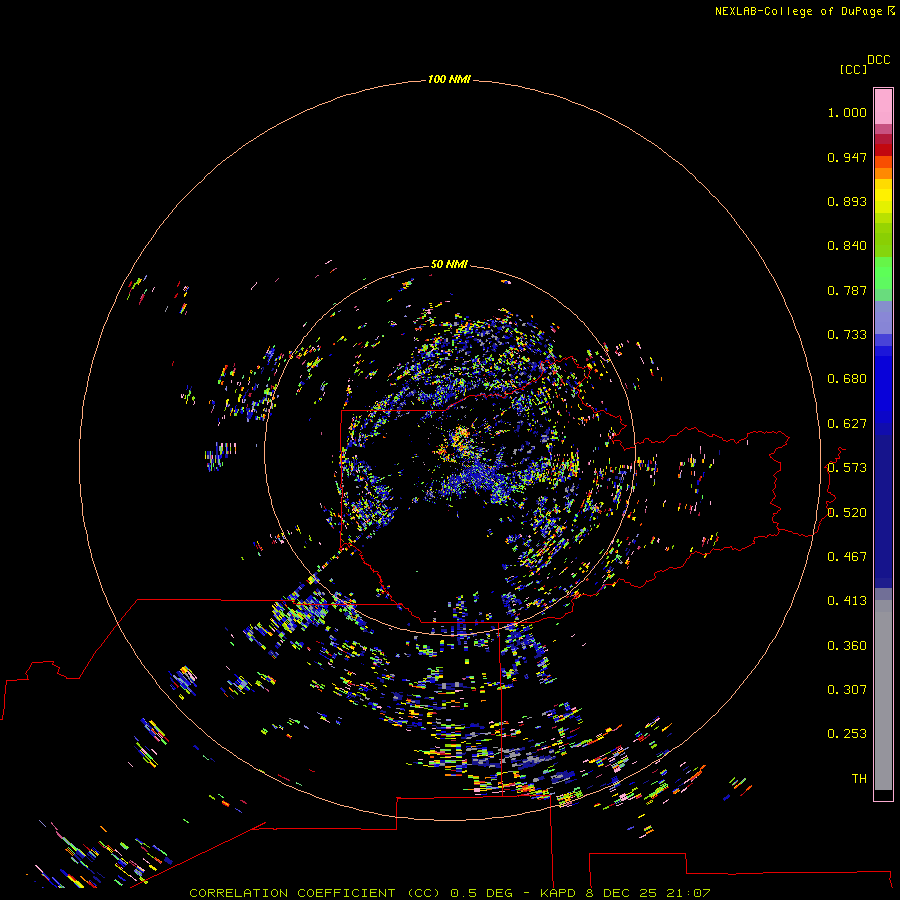Click the [CC] legend header
This screenshot has width=900, height=900.
coord(853,69)
